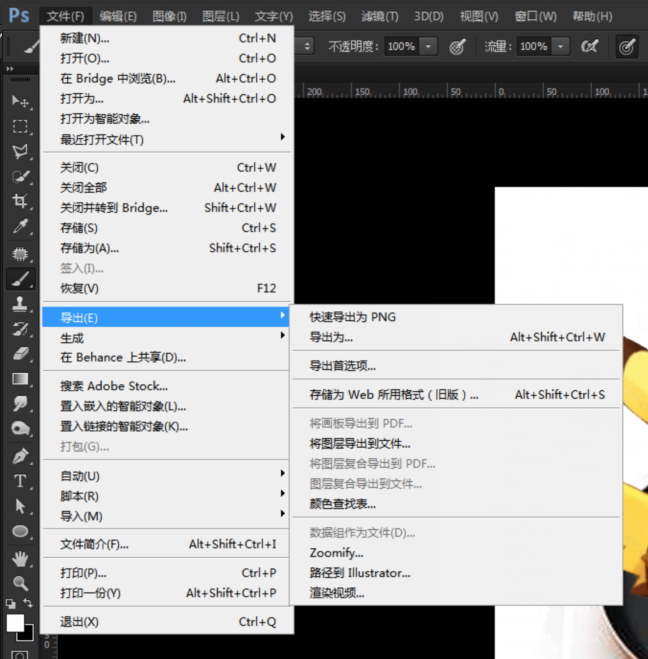Screen dimensions: 648x659
Task: Select the Brush tool in toolbox
Action: tap(20, 279)
